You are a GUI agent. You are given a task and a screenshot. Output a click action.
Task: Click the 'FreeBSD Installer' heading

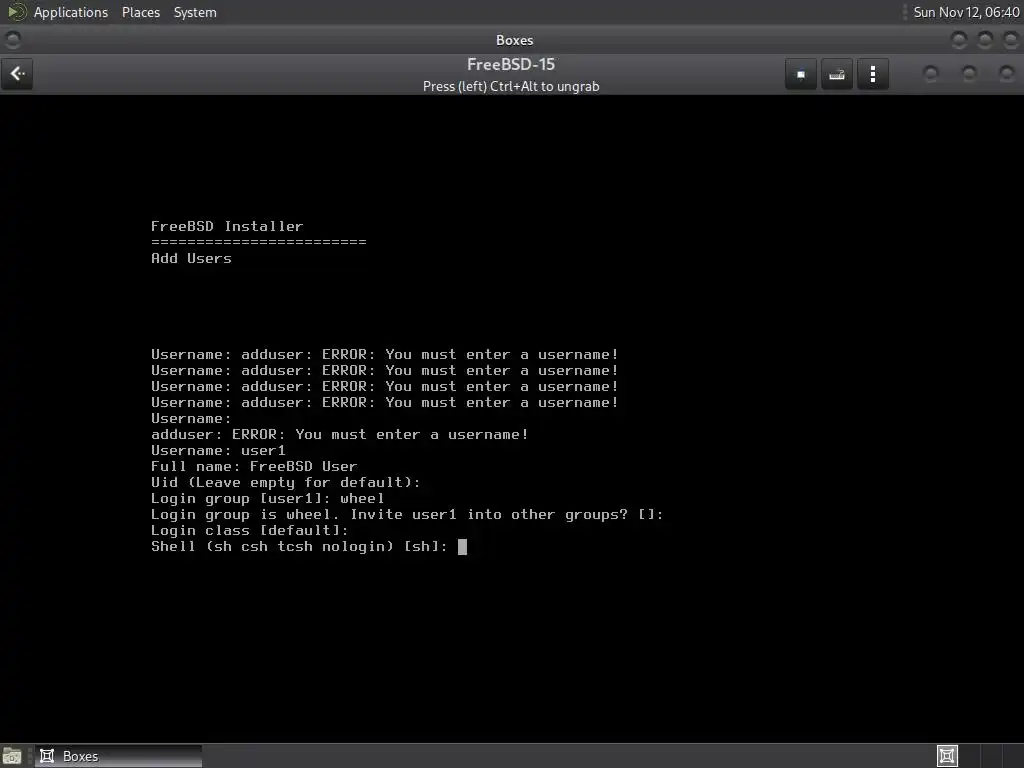coord(227,227)
